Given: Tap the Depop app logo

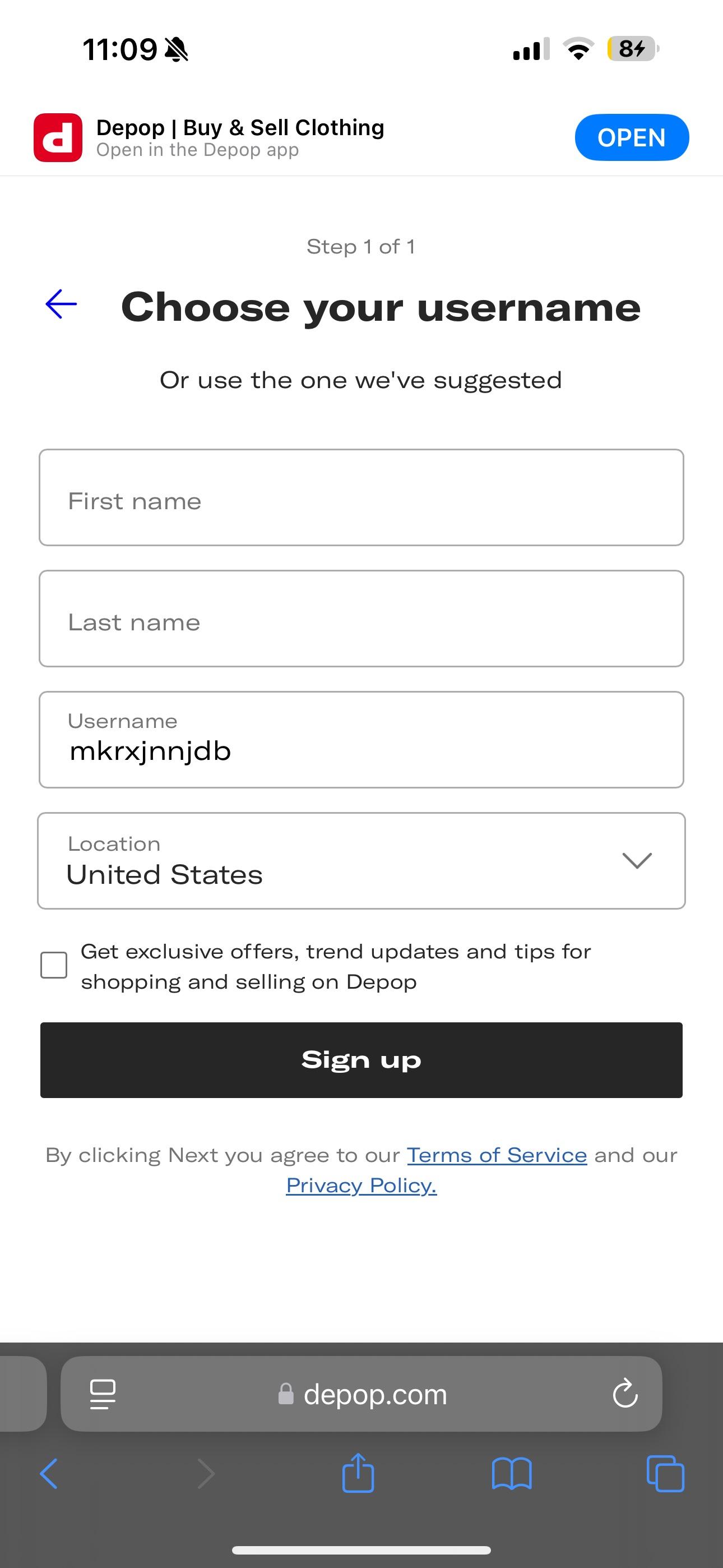Looking at the screenshot, I should point(58,137).
